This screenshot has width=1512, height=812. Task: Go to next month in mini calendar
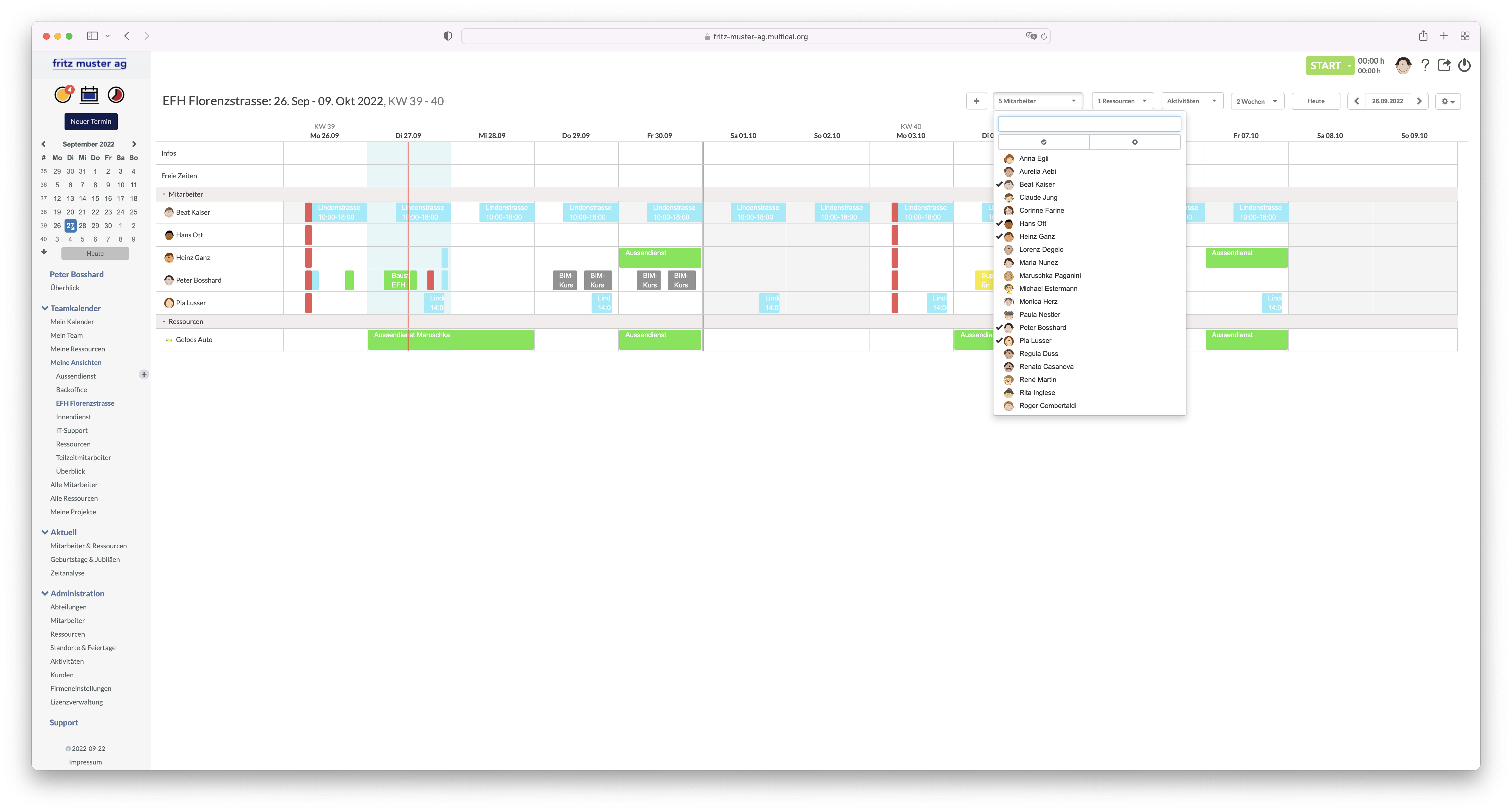point(134,144)
